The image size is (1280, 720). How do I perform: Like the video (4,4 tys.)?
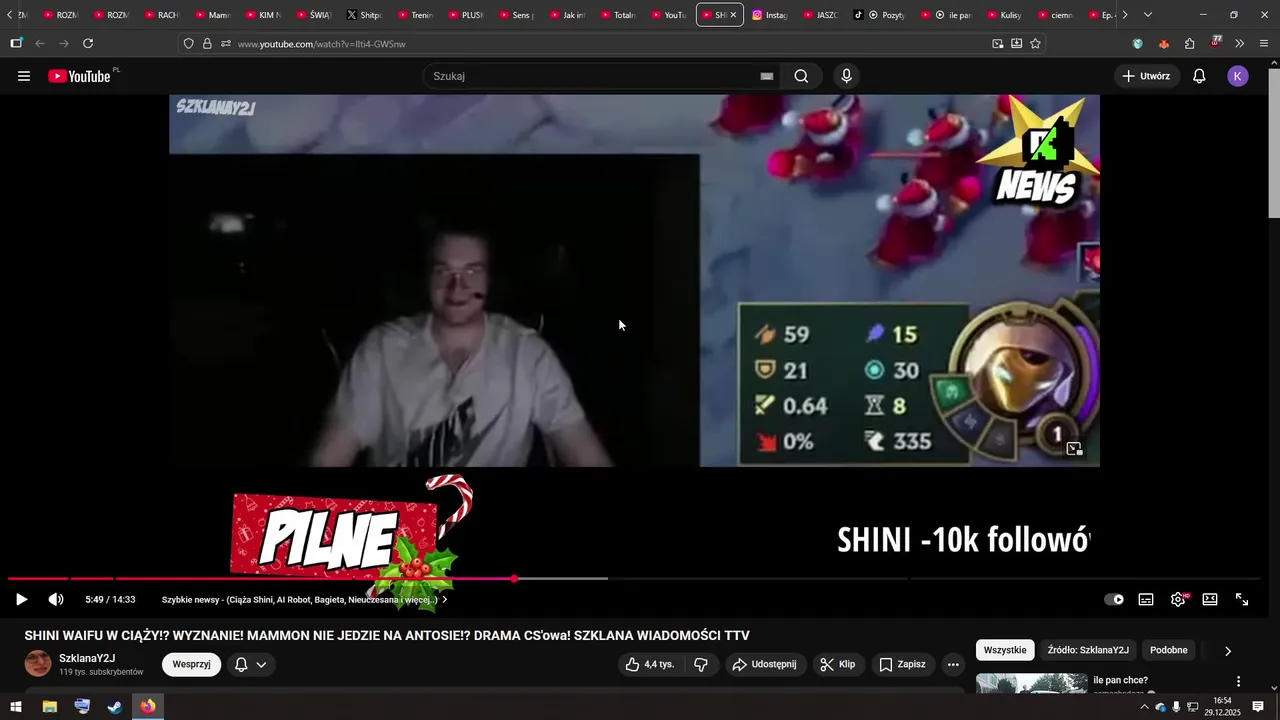650,664
